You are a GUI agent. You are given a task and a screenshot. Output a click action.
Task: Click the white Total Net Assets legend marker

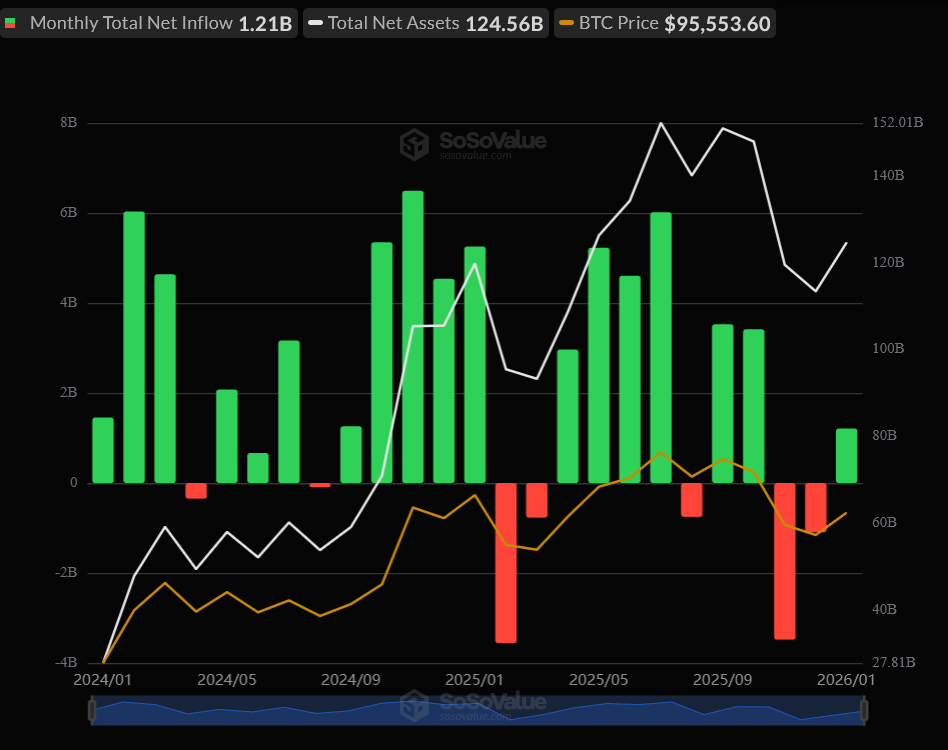(x=315, y=22)
